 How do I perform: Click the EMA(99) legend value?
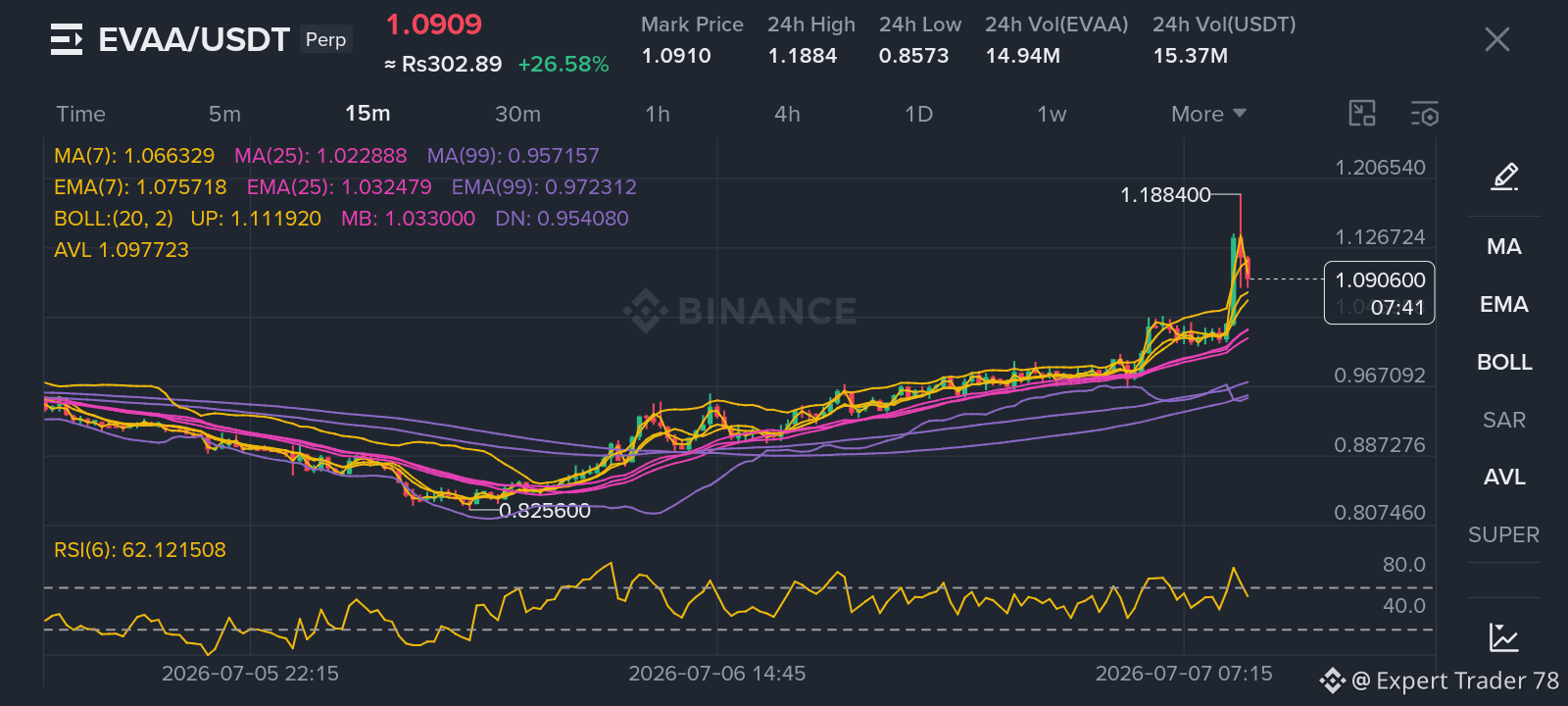544,187
